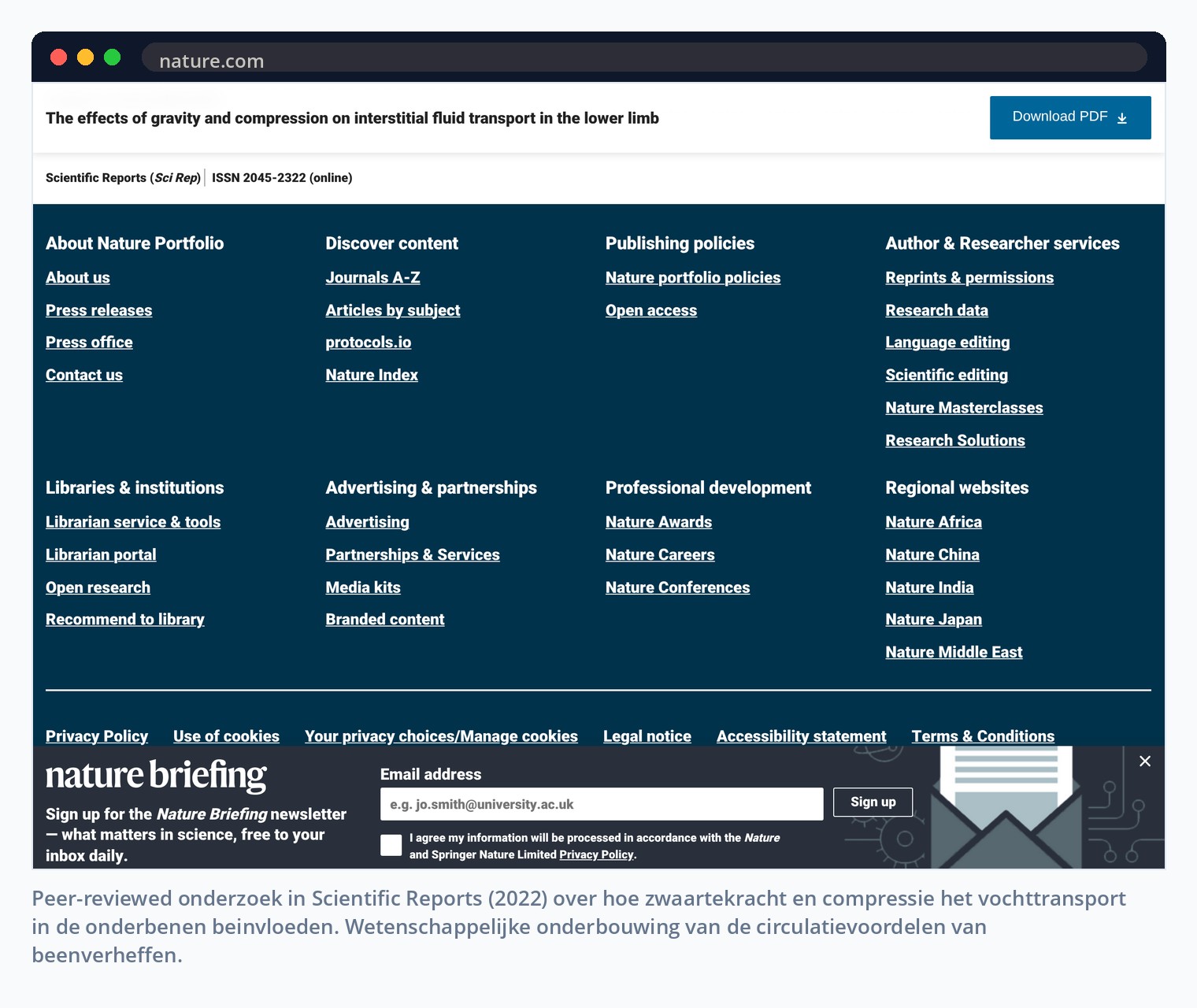Click 'Scientific Reports (Sci Rep)' text
Viewport: 1197px width, 1008px height.
coord(123,177)
